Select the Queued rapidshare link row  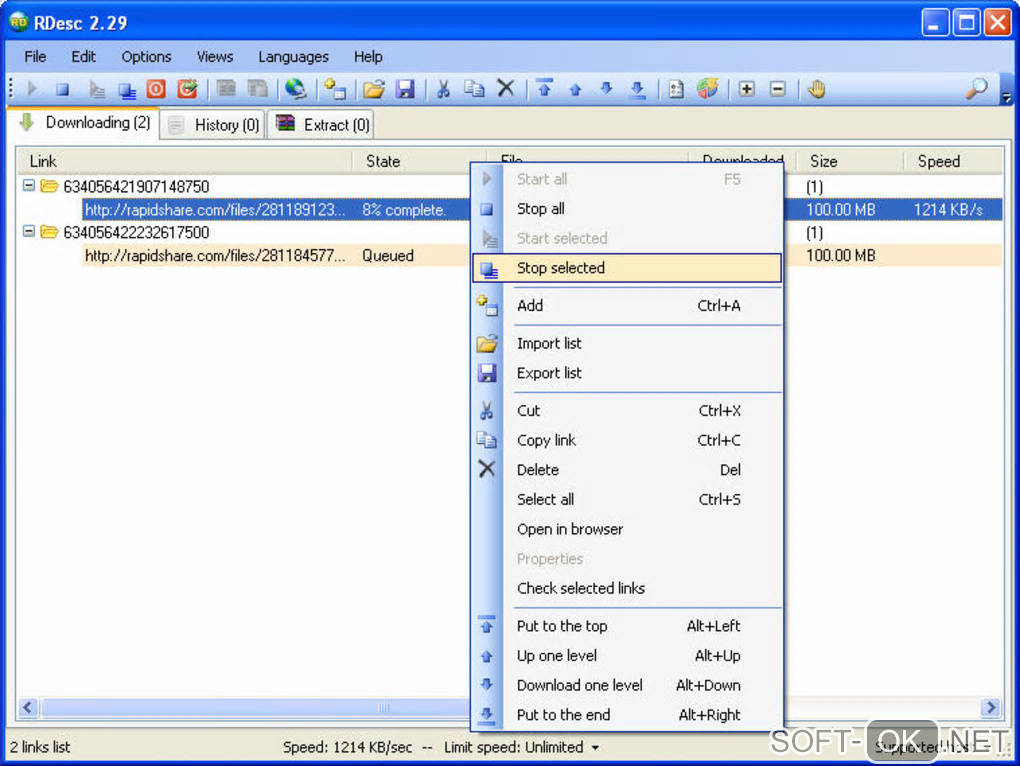click(x=215, y=256)
